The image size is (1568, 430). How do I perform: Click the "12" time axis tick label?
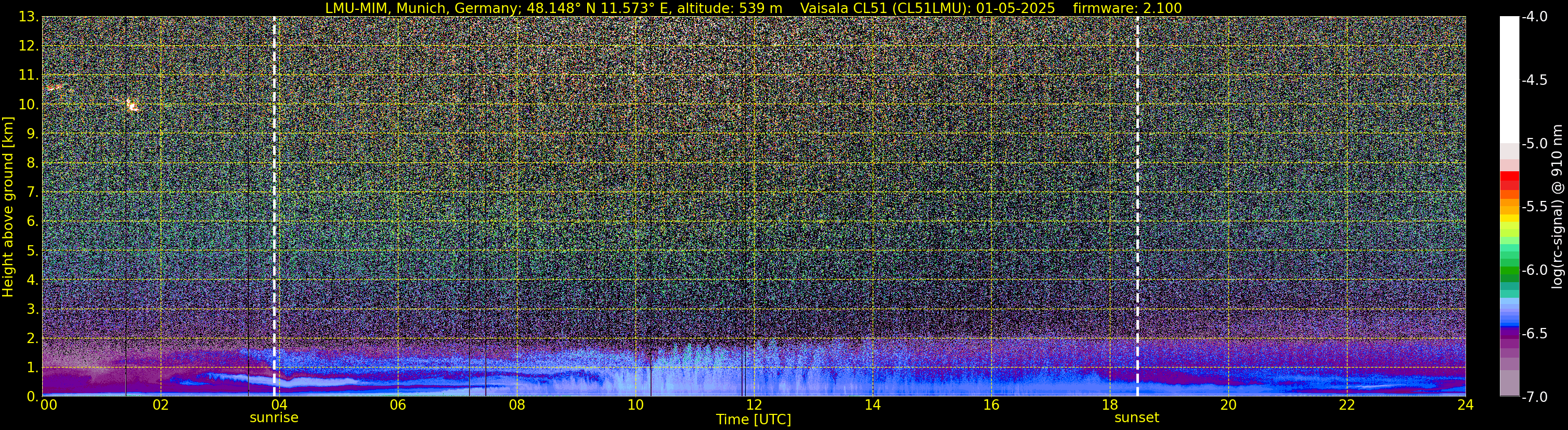pos(754,405)
